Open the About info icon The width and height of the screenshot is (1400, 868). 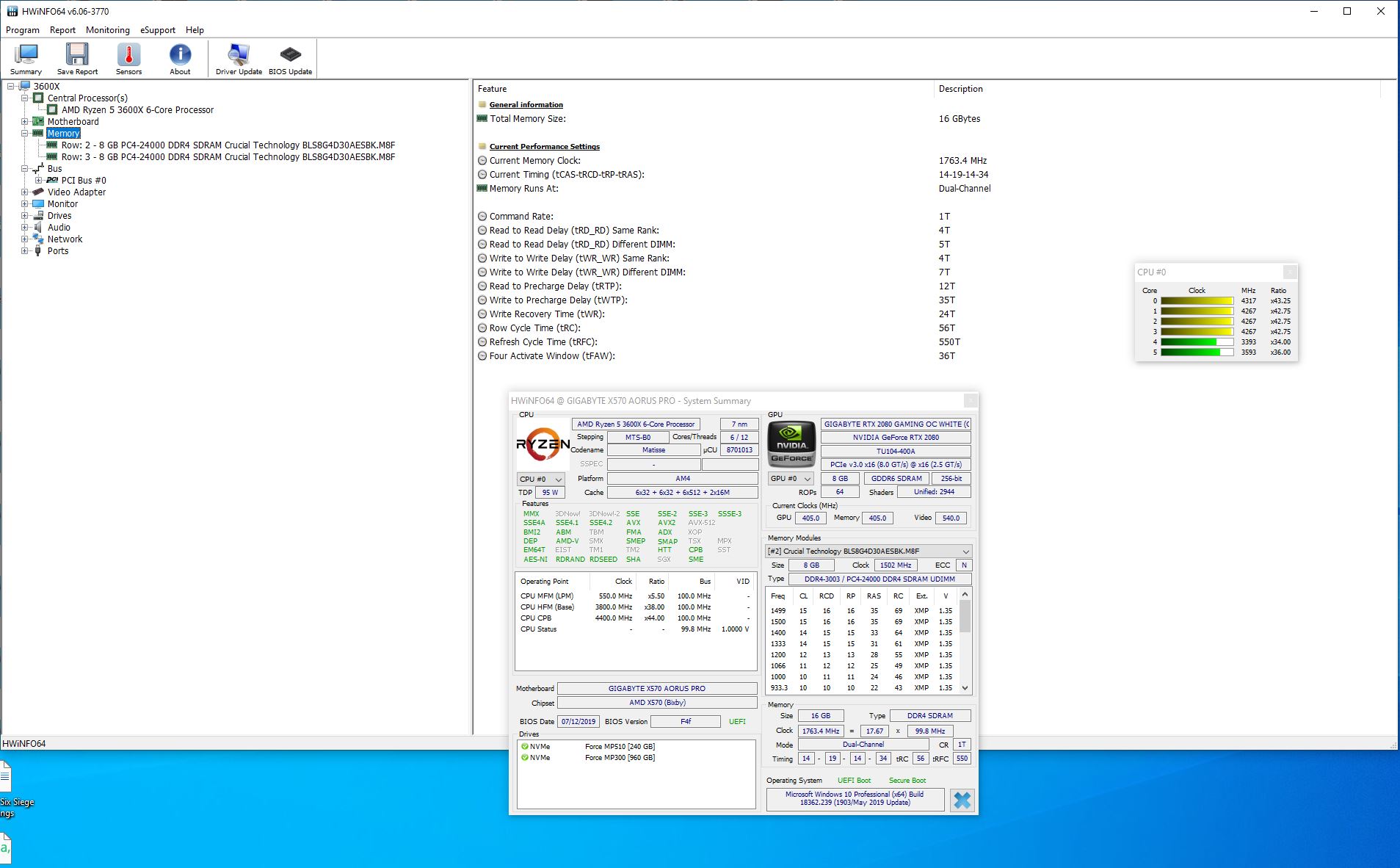click(x=180, y=59)
